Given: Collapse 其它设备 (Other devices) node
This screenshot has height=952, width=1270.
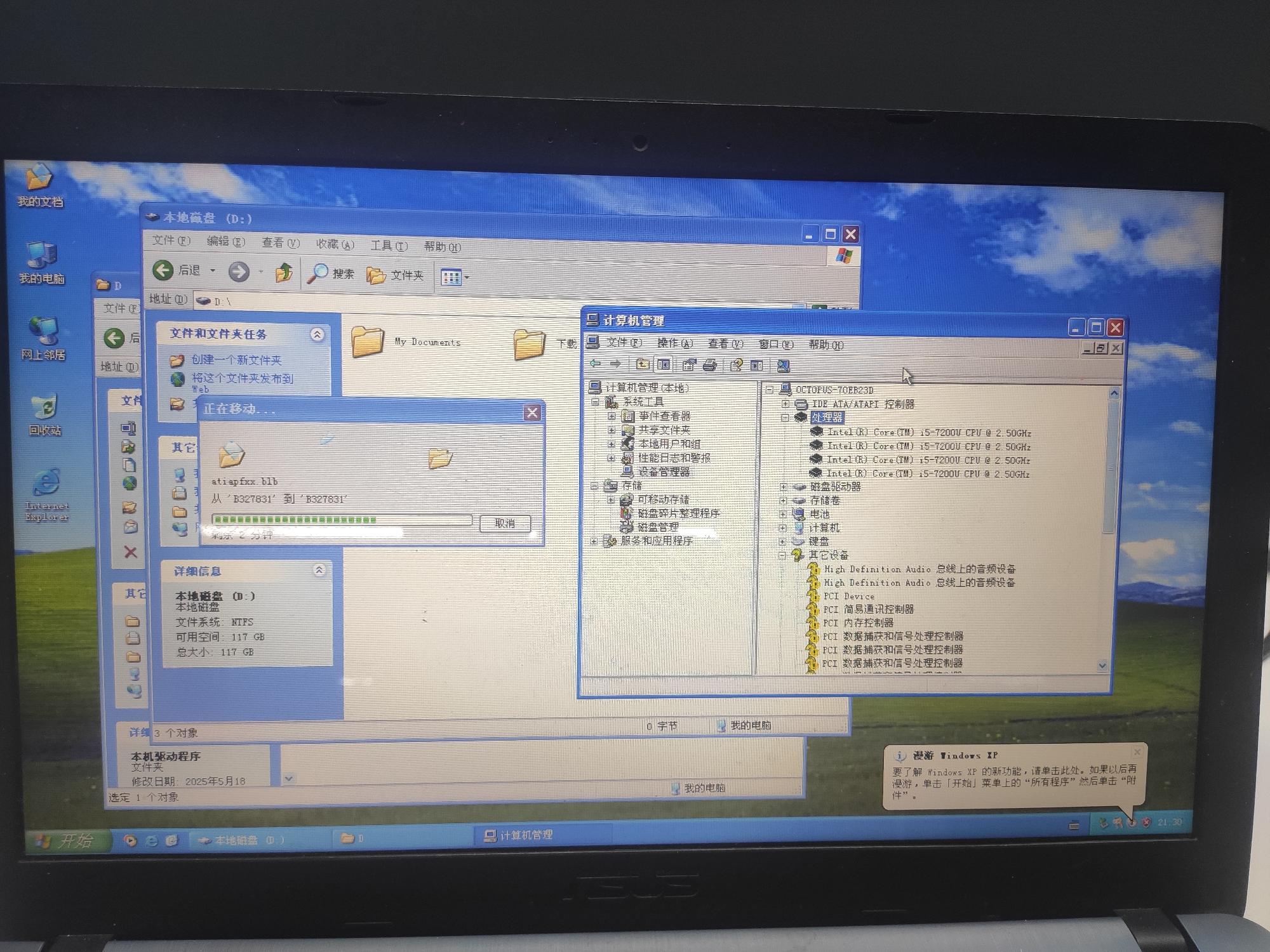Looking at the screenshot, I should pyautogui.click(x=782, y=555).
